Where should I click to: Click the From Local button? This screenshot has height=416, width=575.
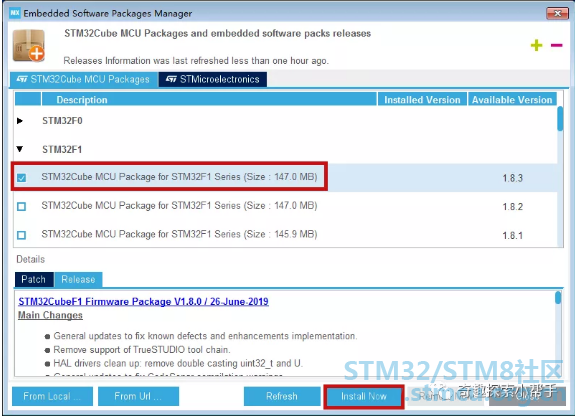(x=52, y=396)
